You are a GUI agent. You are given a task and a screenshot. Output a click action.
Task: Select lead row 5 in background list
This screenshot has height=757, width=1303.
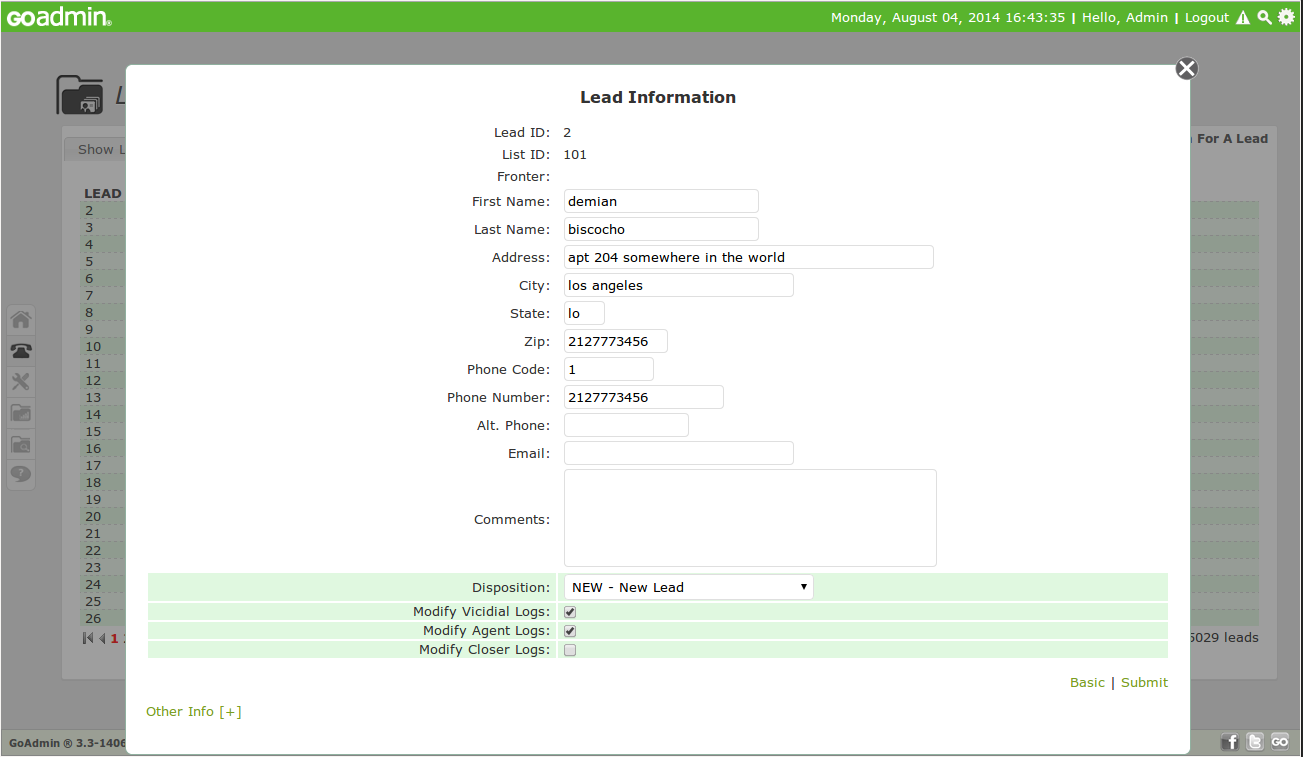(89, 261)
